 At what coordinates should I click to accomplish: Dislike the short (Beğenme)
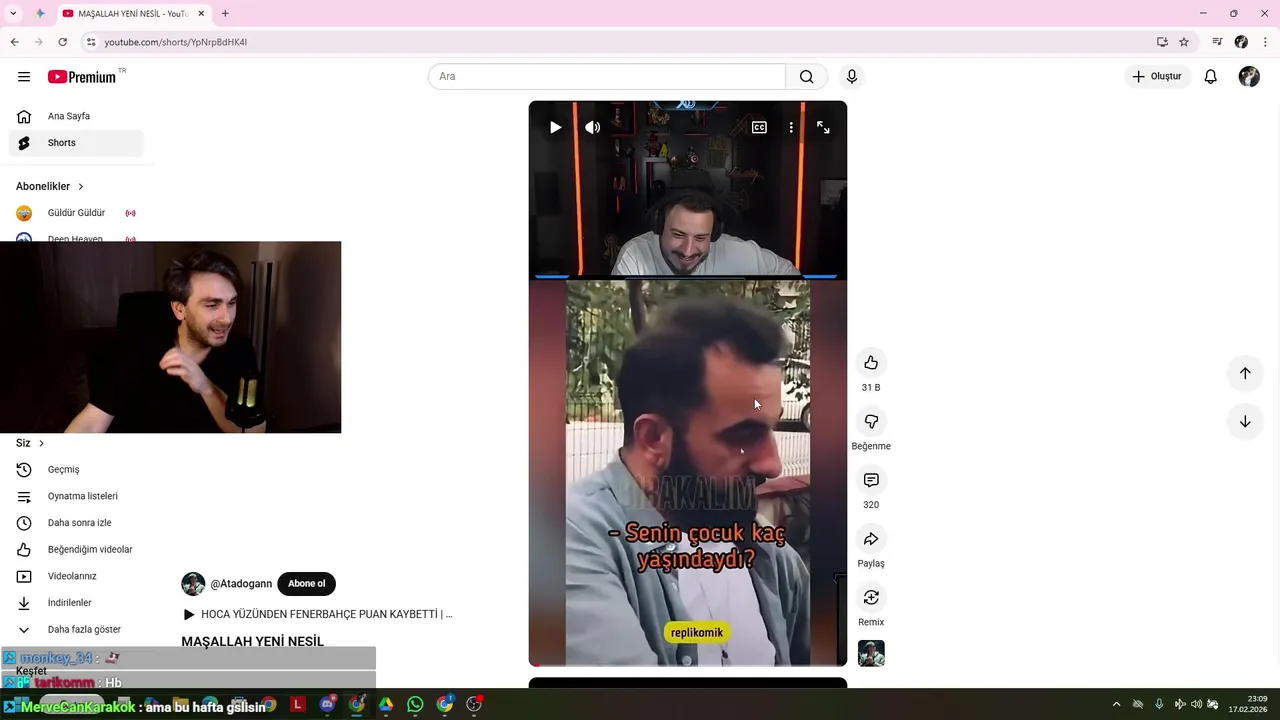(x=871, y=422)
